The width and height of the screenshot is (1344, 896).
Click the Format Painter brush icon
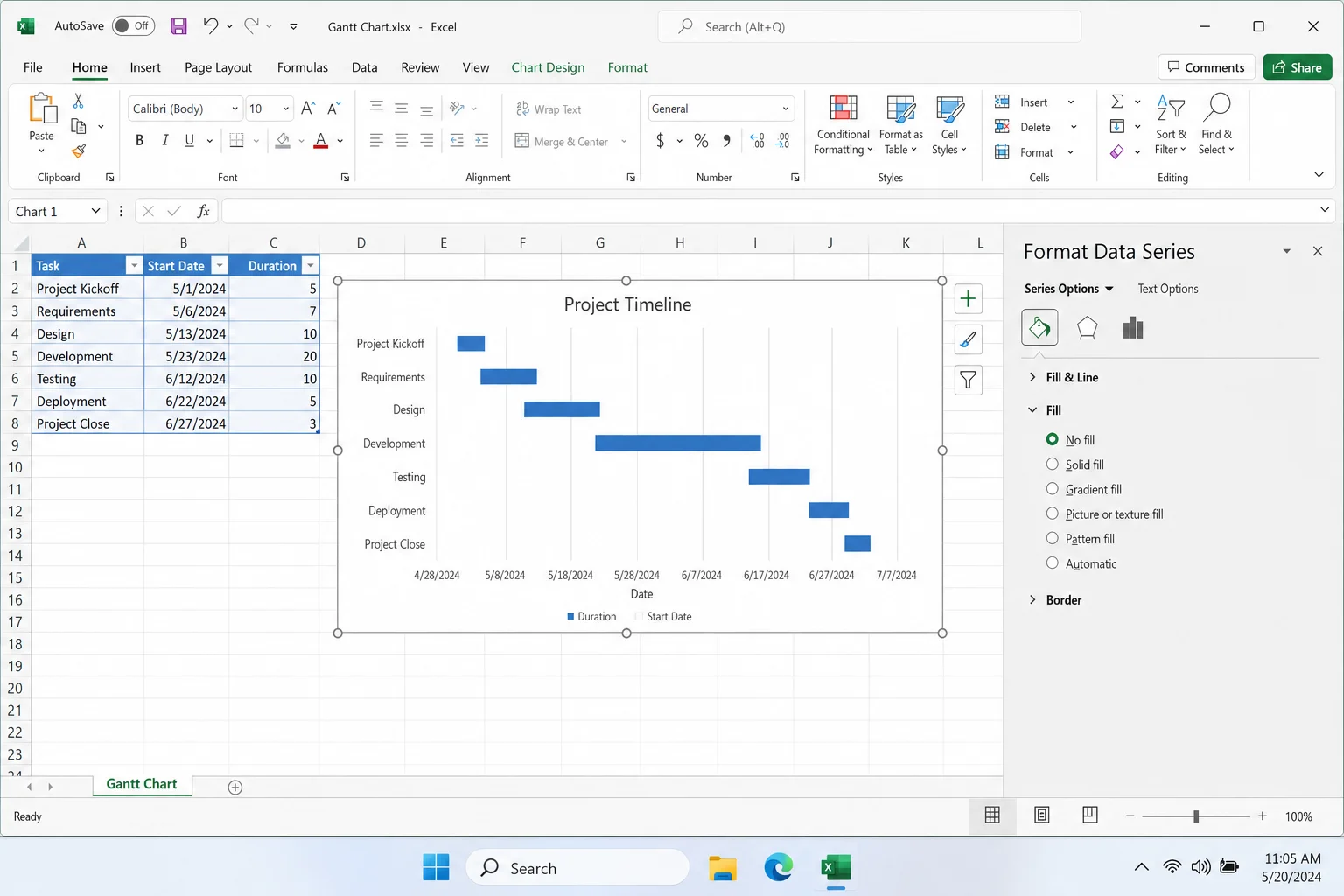click(x=79, y=151)
